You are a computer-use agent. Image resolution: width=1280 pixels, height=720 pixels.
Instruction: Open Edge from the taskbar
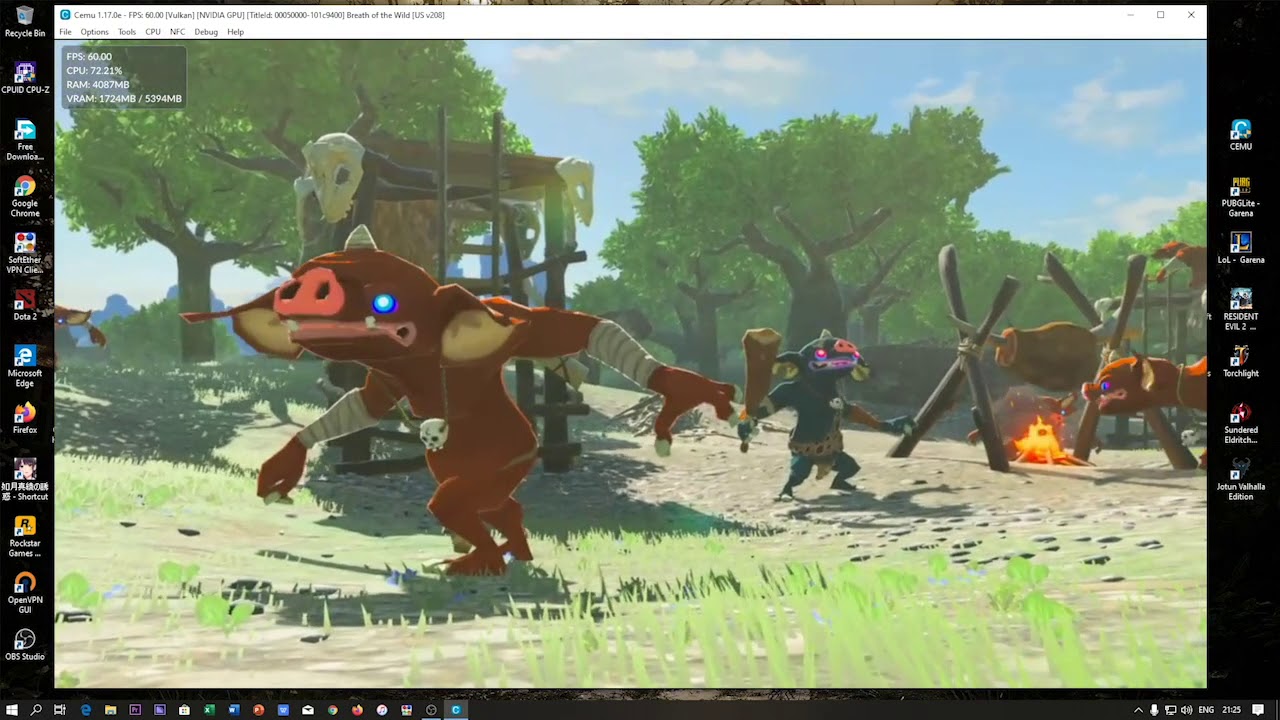pyautogui.click(x=86, y=710)
